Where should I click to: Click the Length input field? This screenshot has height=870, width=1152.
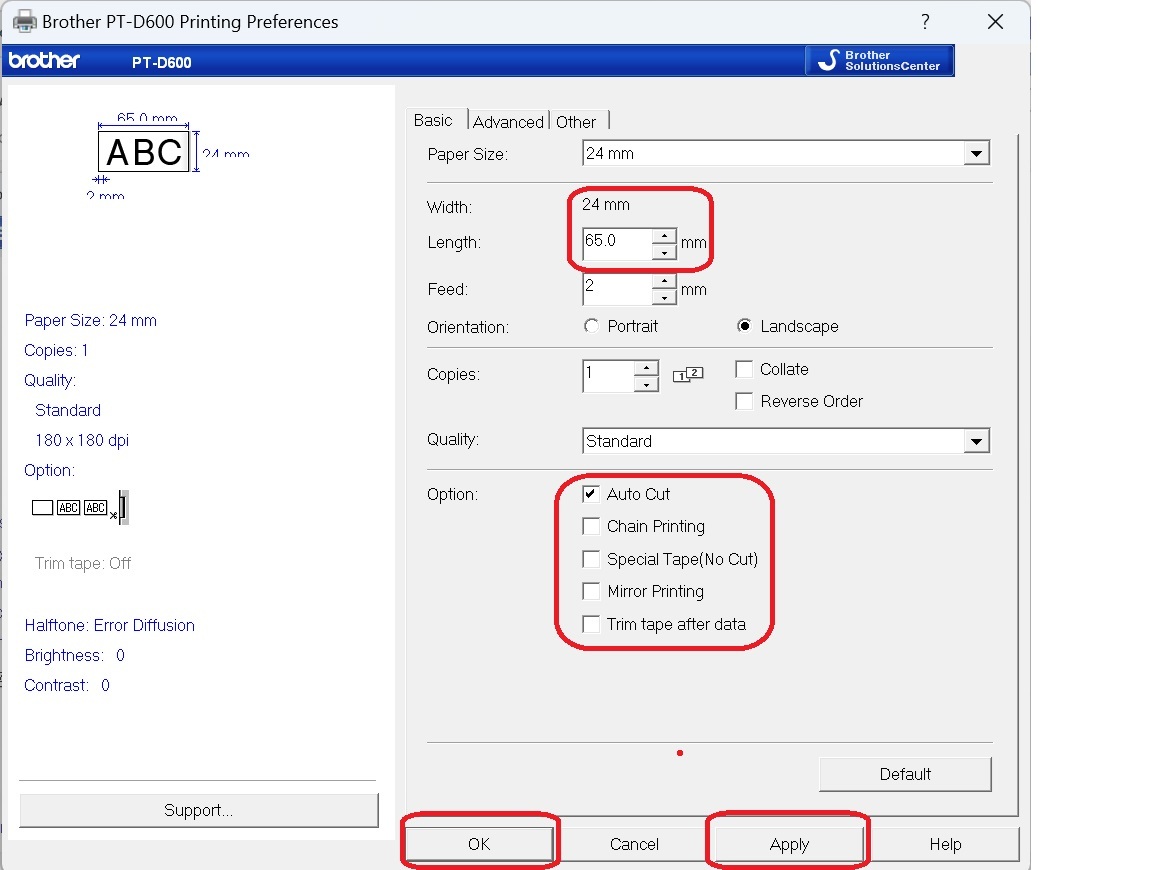[616, 243]
